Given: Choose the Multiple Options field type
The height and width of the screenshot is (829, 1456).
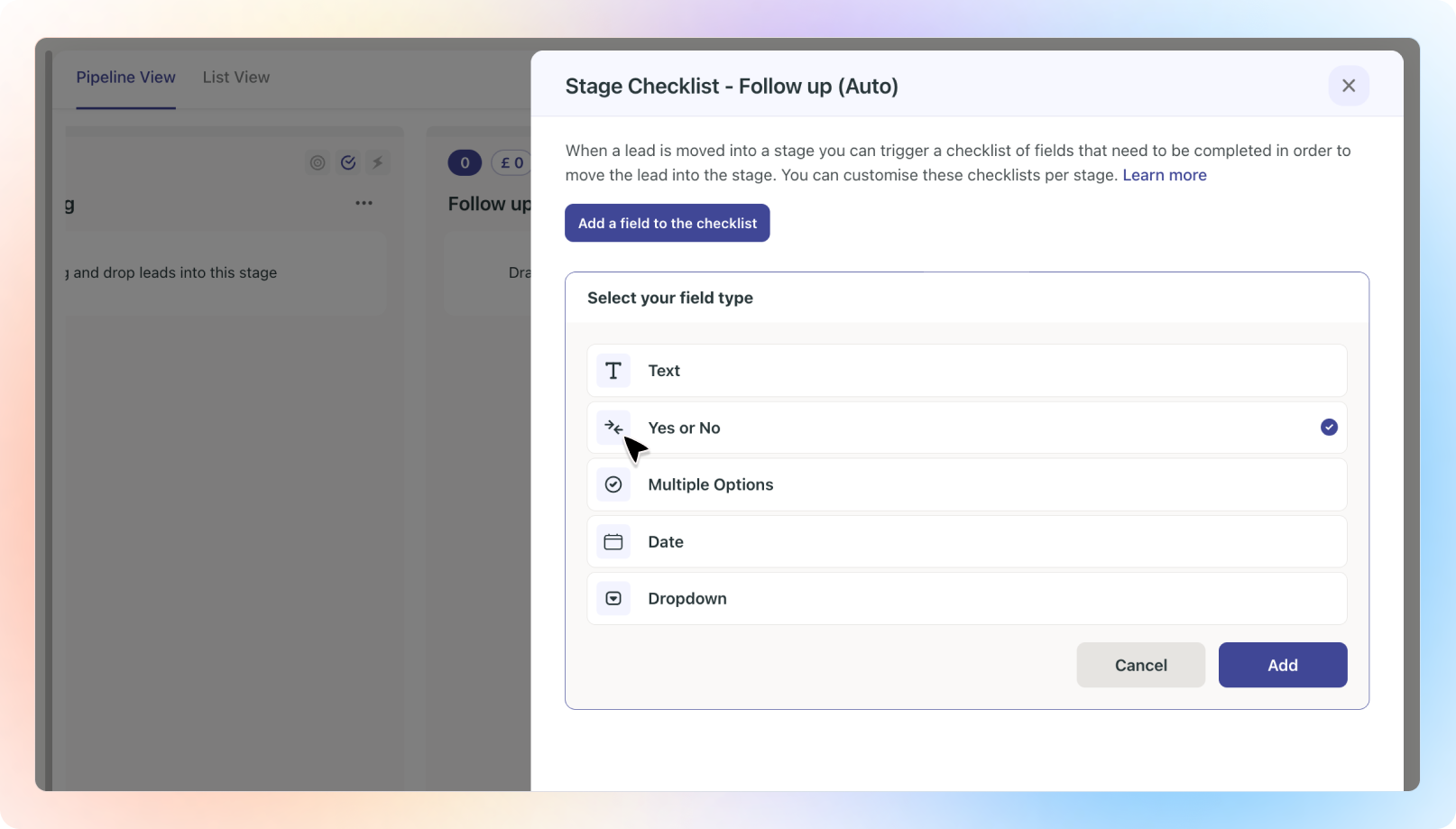Looking at the screenshot, I should pos(965,484).
